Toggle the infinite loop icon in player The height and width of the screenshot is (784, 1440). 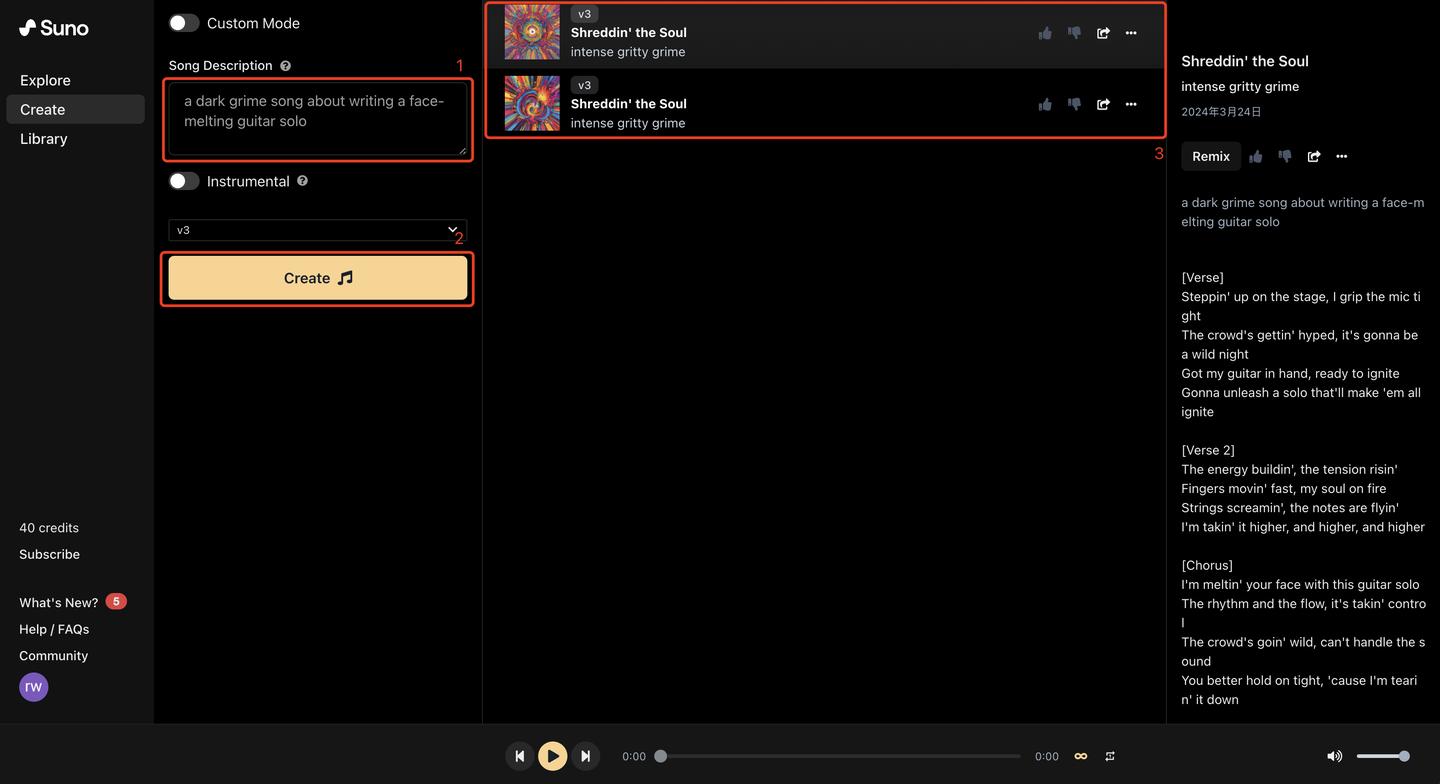pos(1080,756)
